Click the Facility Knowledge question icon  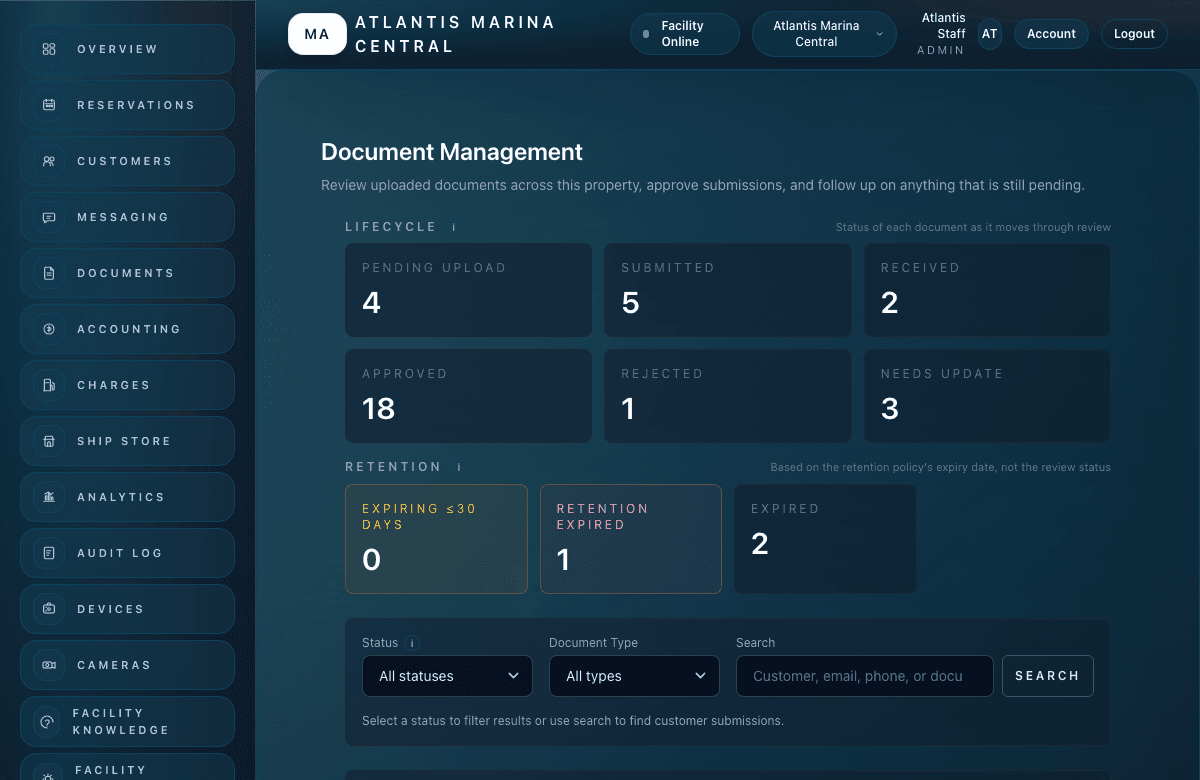pyautogui.click(x=46, y=721)
